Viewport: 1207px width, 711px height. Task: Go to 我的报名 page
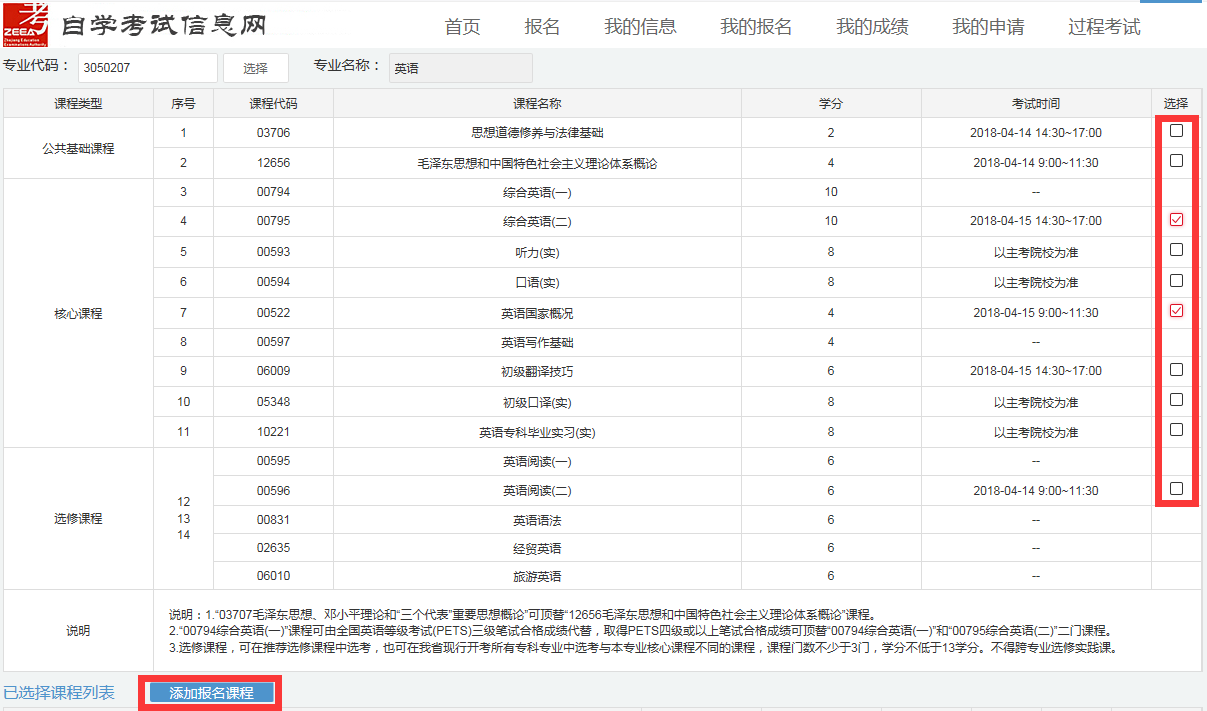[756, 27]
